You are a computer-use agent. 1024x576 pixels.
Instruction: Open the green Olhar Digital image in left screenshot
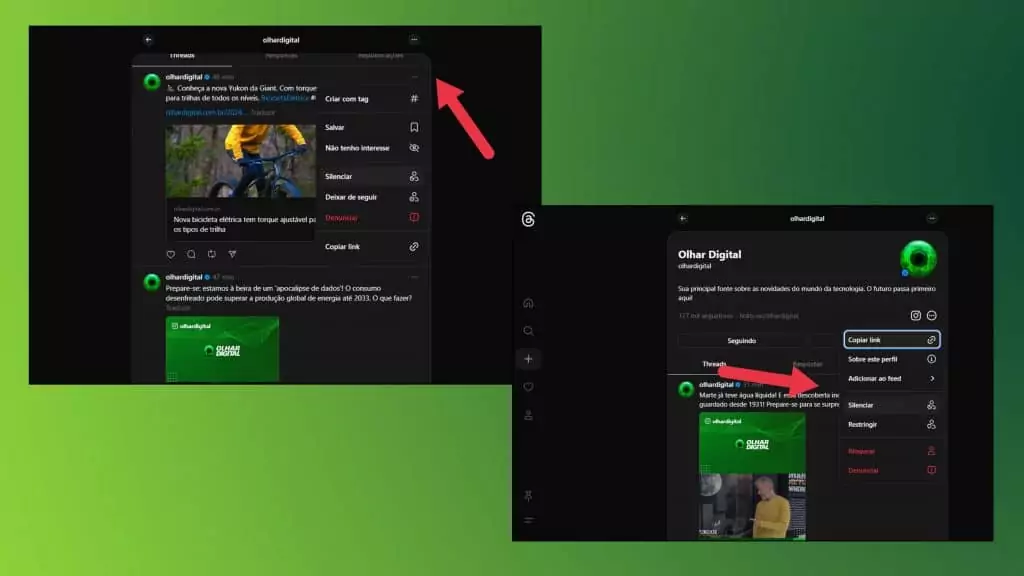222,349
